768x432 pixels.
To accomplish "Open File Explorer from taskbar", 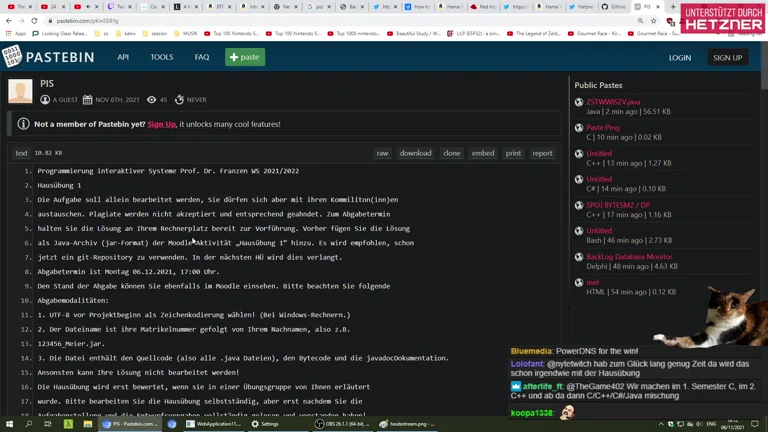I will tap(88, 424).
